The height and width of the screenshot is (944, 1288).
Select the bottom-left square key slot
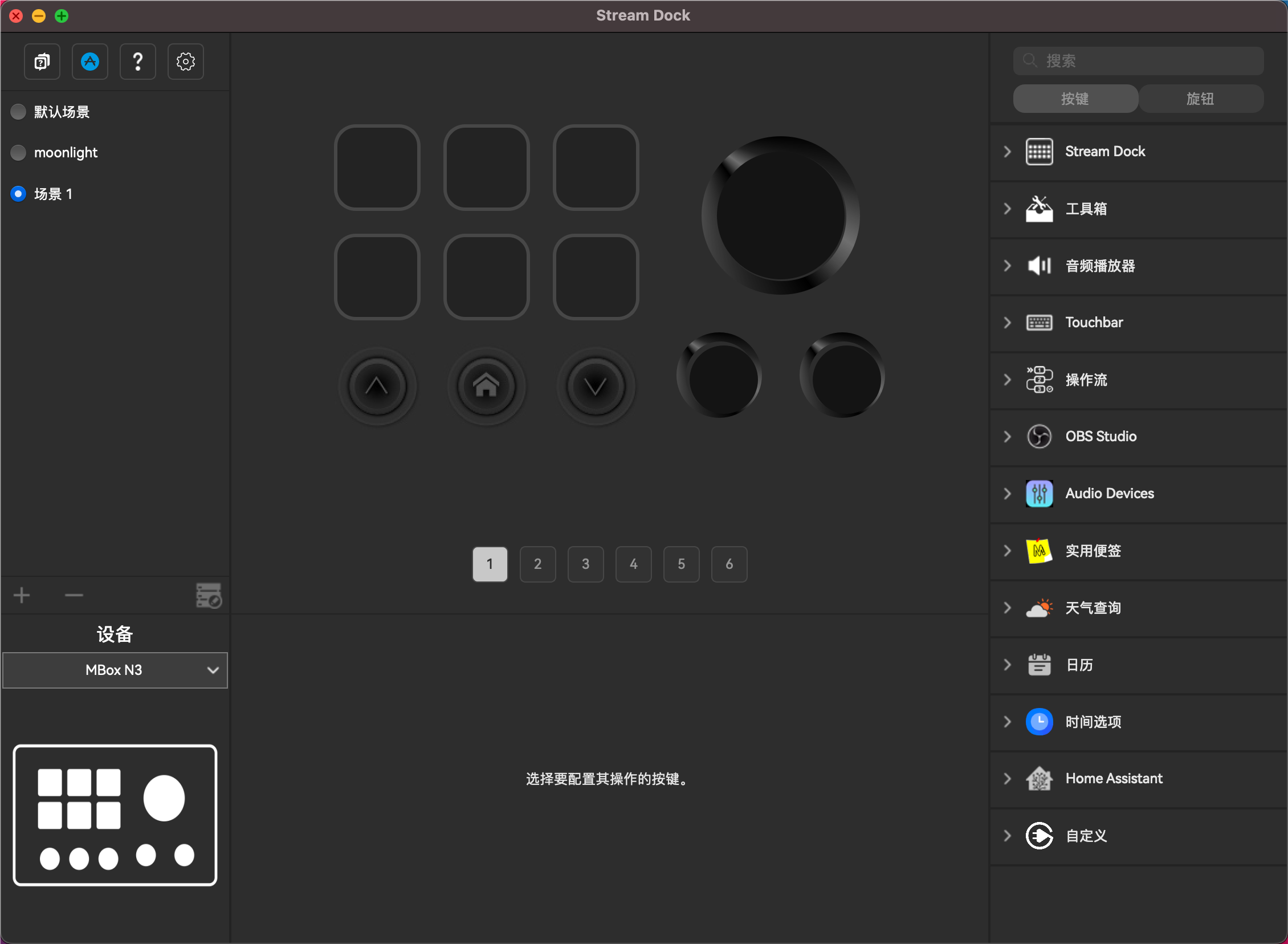point(377,276)
